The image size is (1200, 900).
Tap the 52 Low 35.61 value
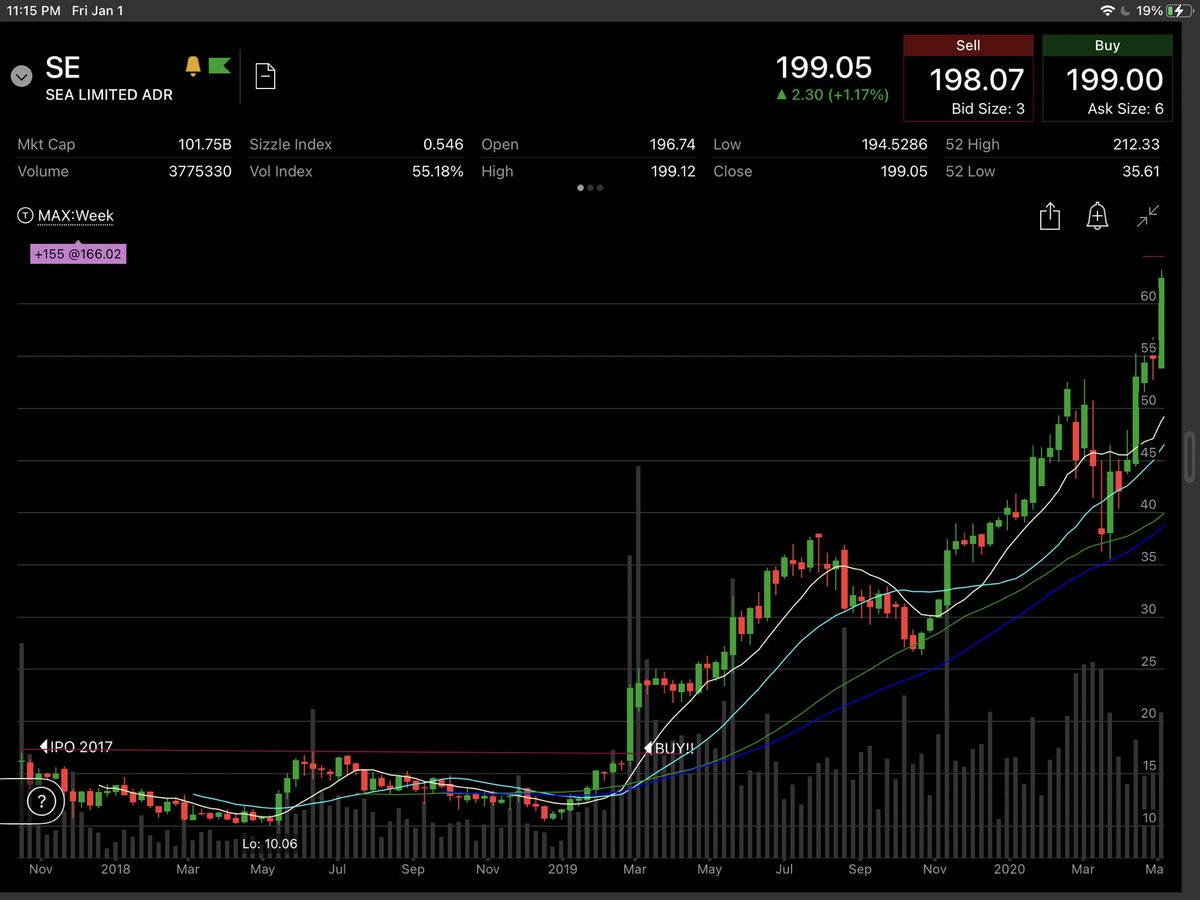1141,171
